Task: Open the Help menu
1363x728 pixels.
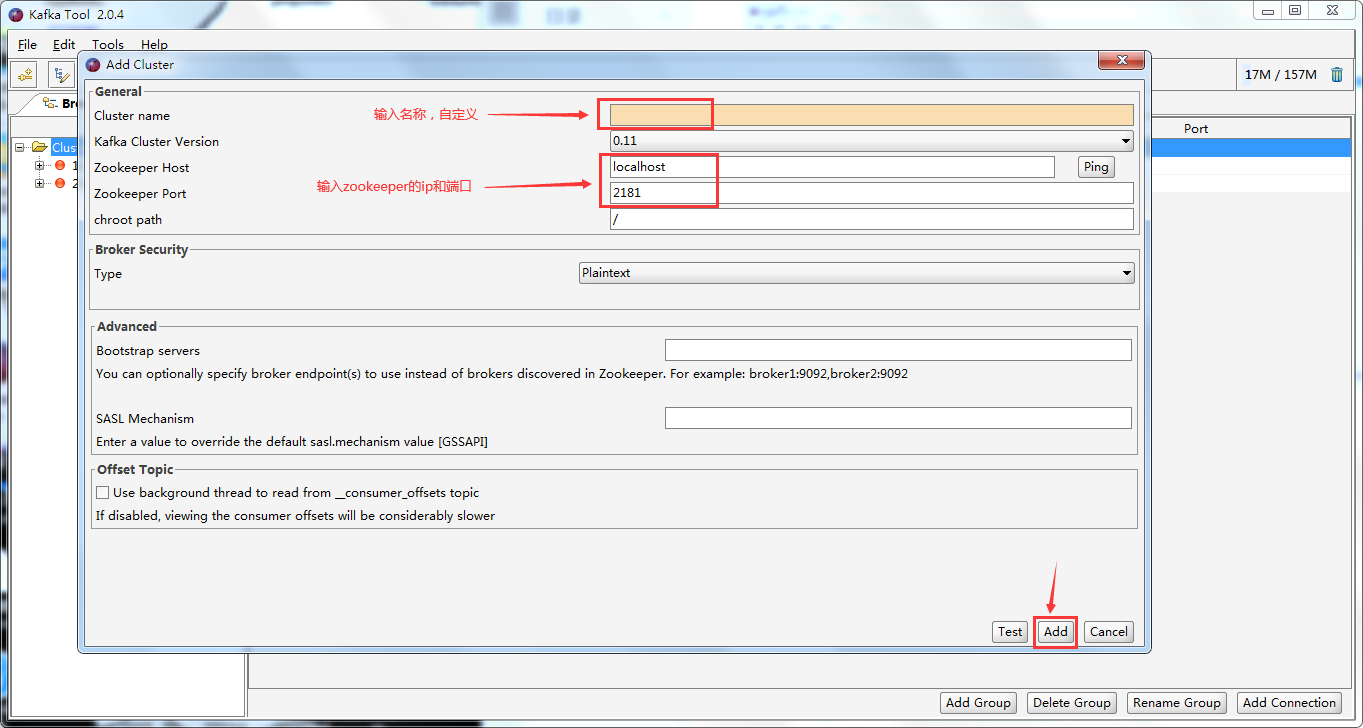Action: (x=154, y=44)
